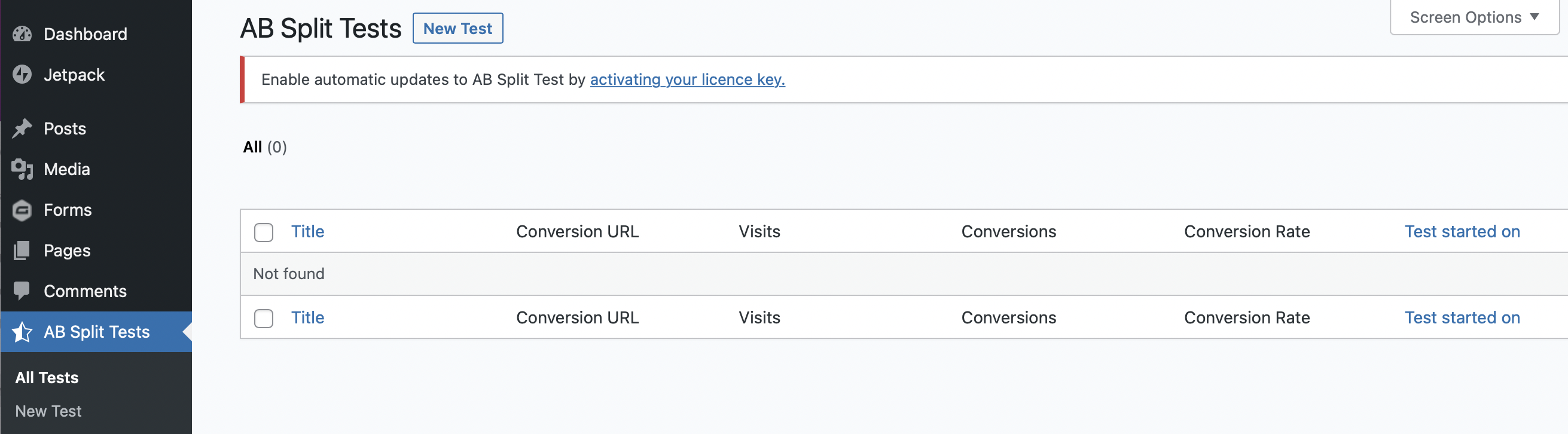This screenshot has width=1568, height=434.
Task: Click the Media library icon
Action: click(x=22, y=169)
